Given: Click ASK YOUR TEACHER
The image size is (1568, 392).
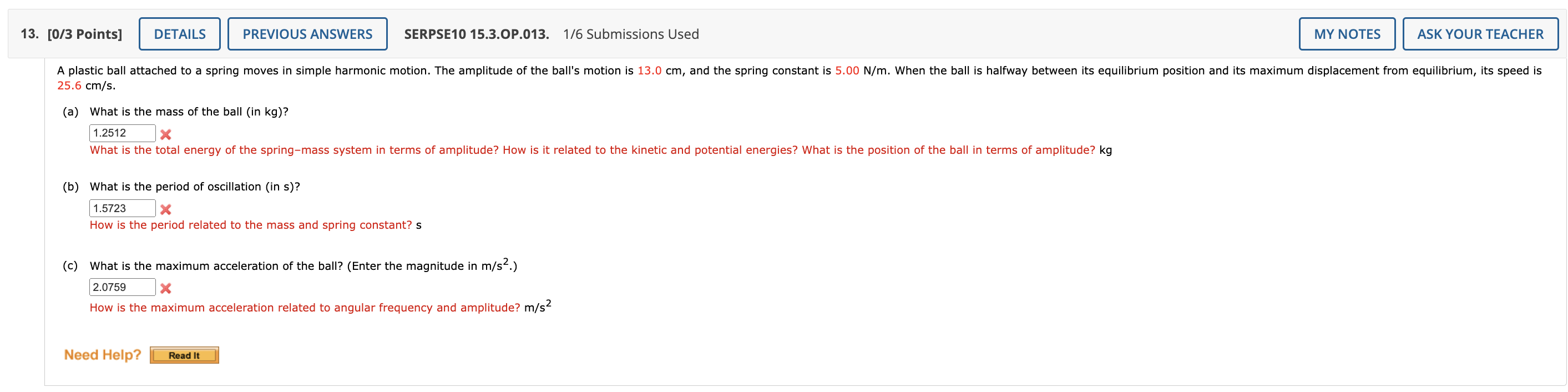Looking at the screenshot, I should point(1480,34).
